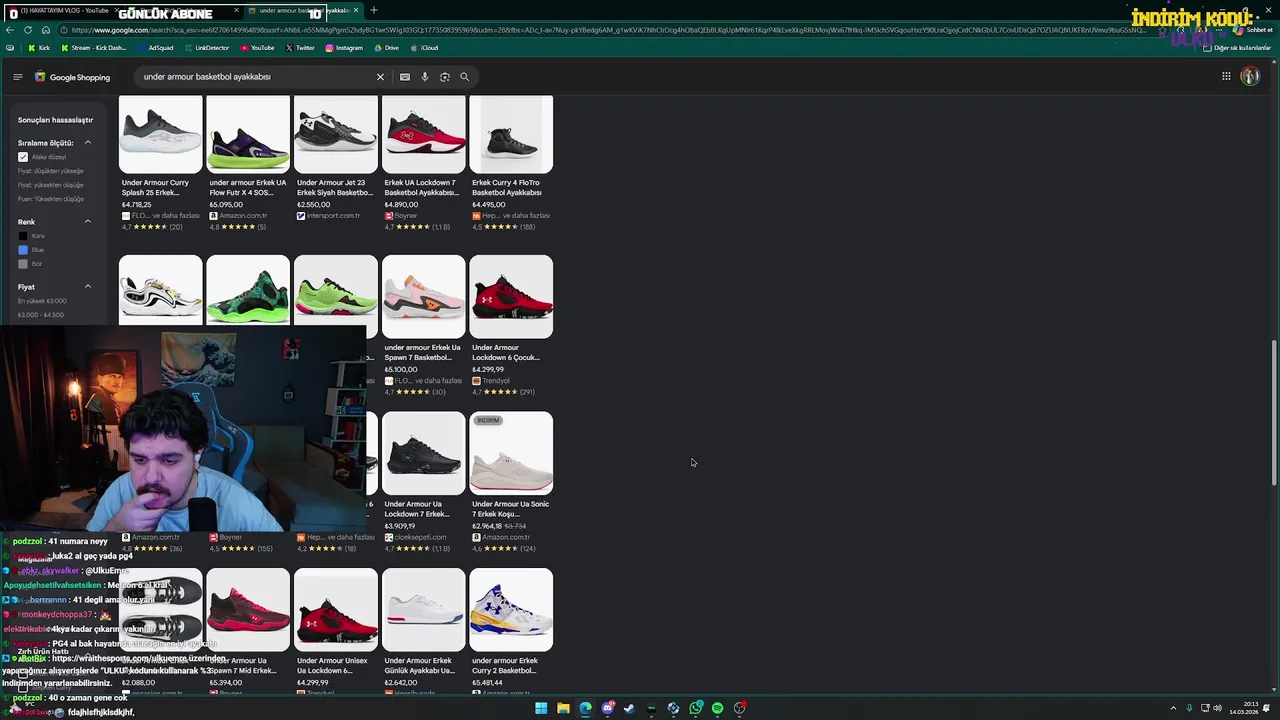
Task: Run the search with the magnifier icon
Action: point(464,77)
